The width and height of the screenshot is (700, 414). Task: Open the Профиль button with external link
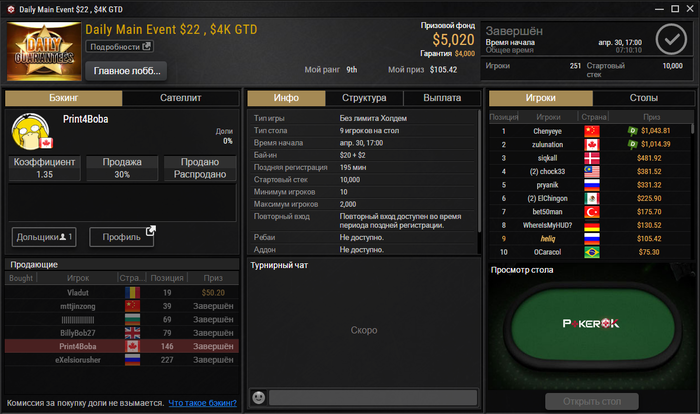coord(122,237)
